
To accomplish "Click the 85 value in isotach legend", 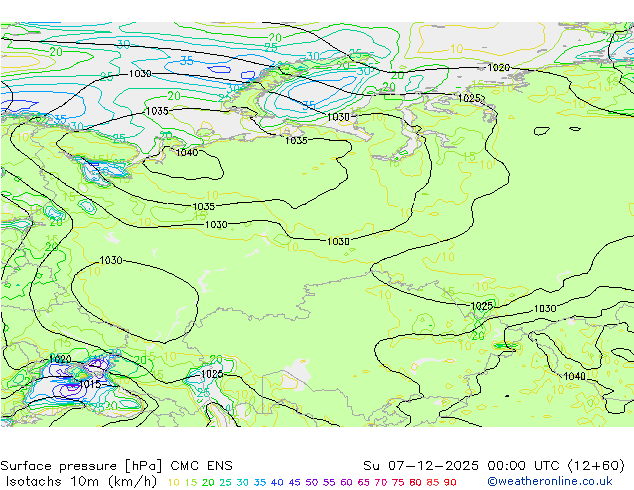I will [432, 482].
